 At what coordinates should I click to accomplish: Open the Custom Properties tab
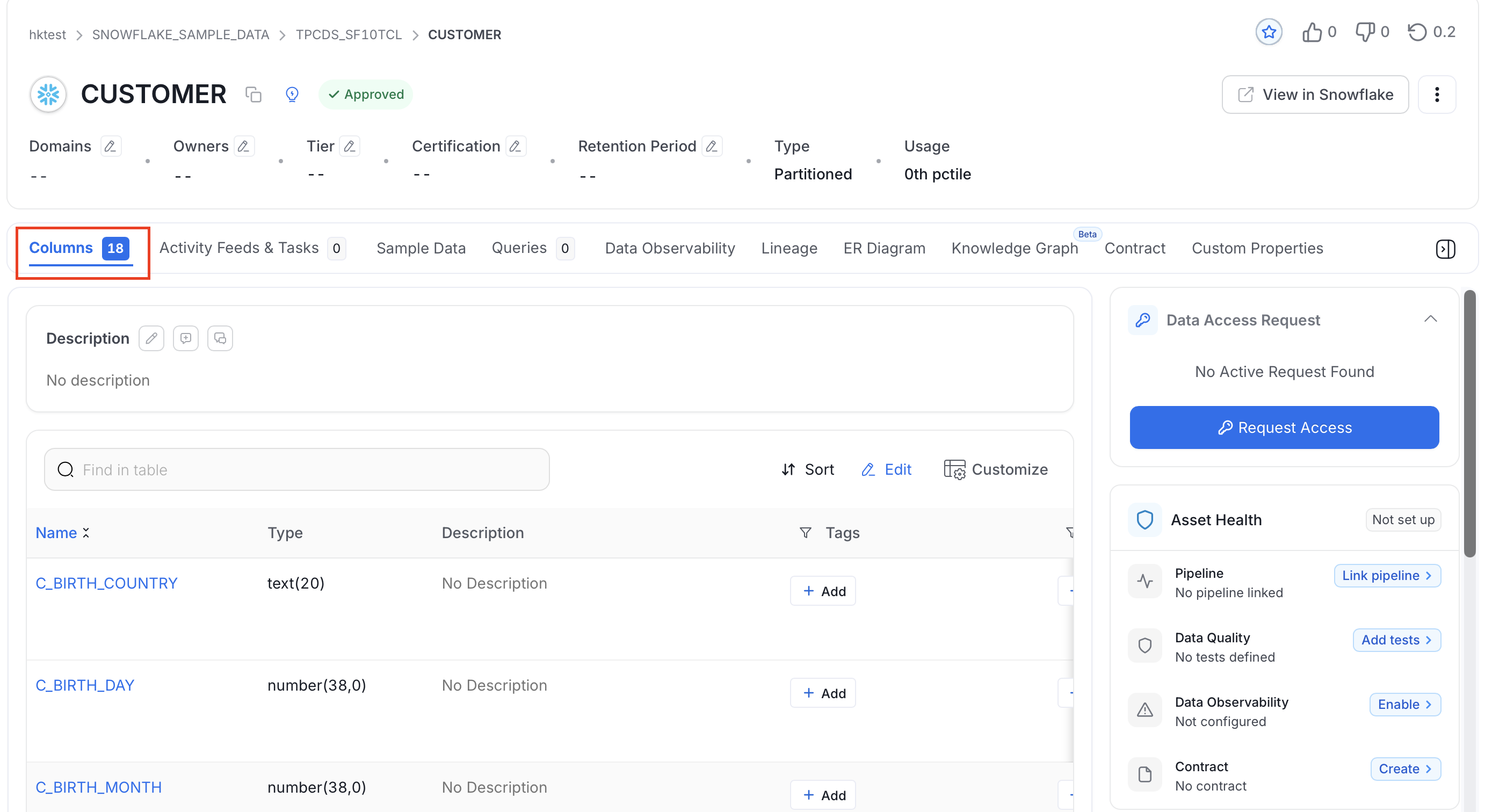[1257, 249]
